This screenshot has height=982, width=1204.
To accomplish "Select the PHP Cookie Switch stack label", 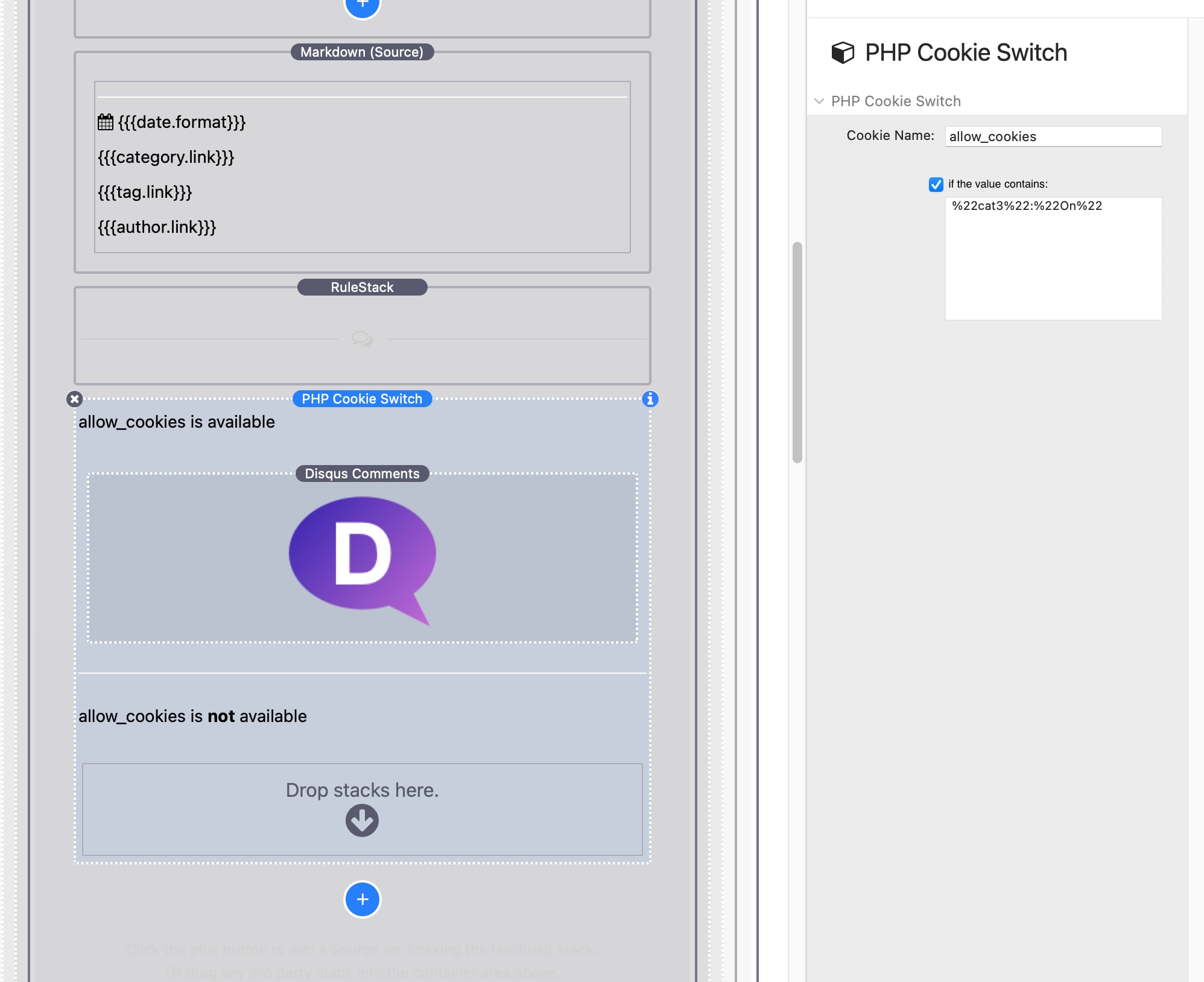I will [362, 399].
